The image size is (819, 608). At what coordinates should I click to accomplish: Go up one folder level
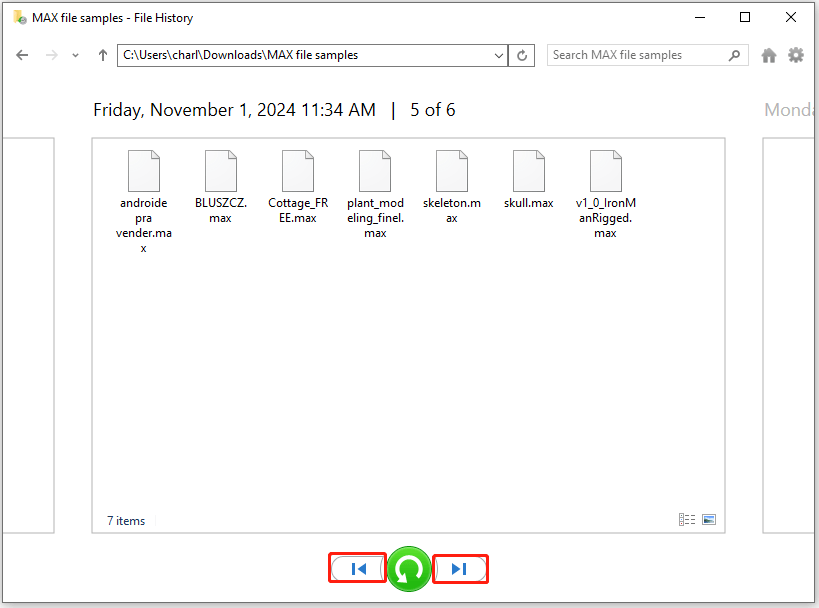103,55
